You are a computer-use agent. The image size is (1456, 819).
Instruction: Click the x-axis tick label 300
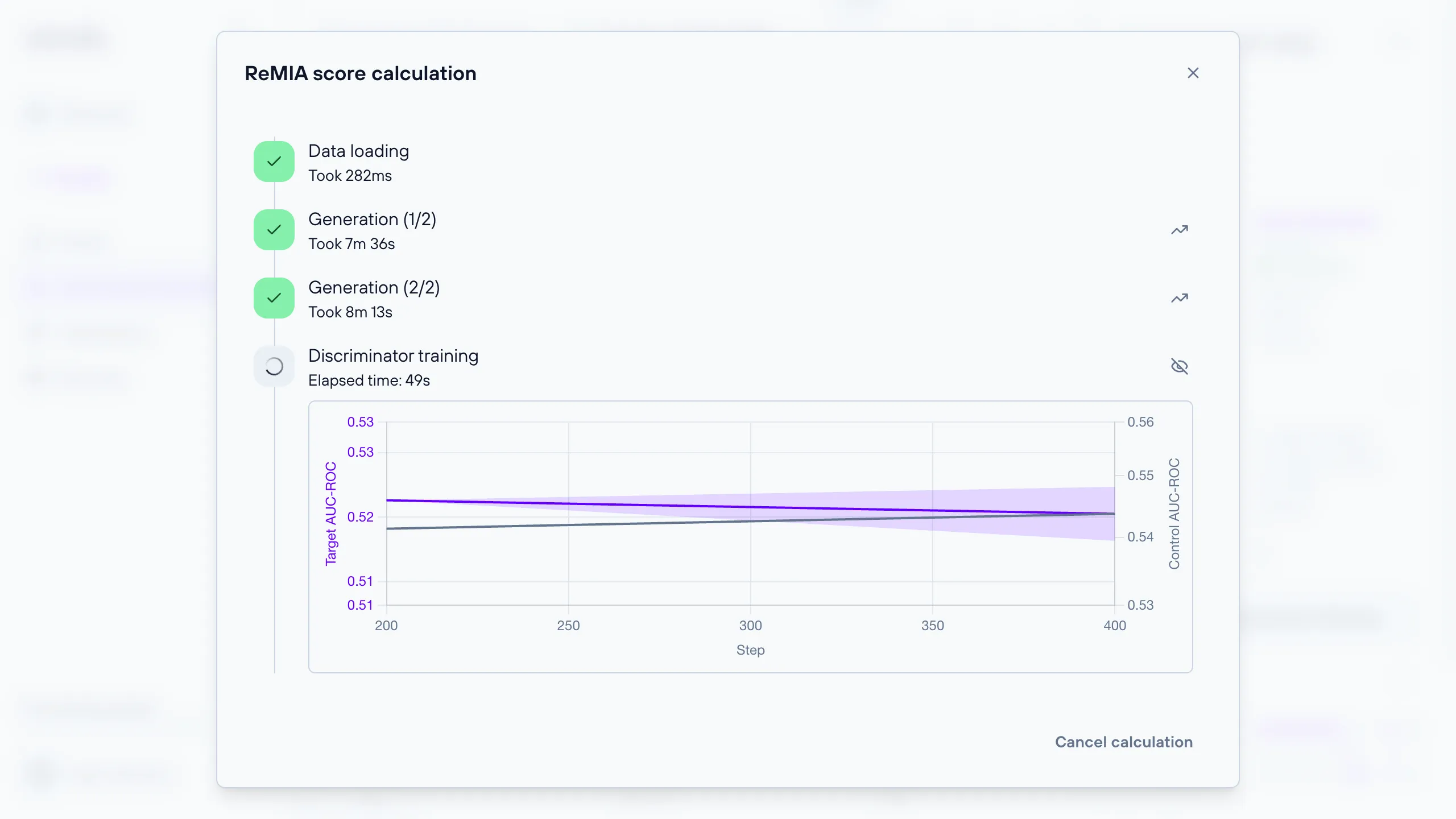click(x=750, y=626)
